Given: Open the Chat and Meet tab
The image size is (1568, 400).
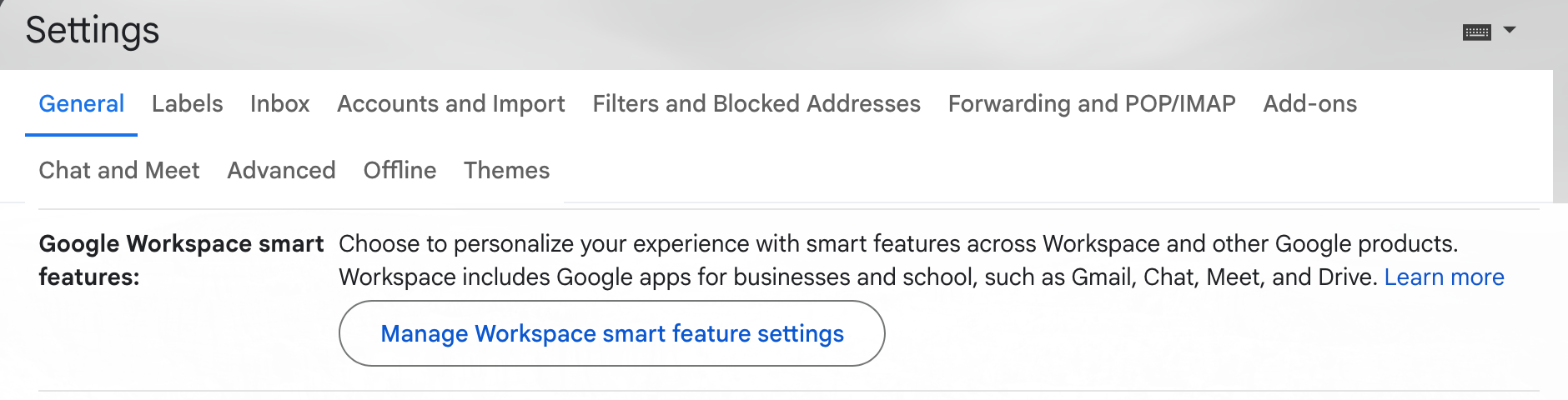Looking at the screenshot, I should 119,170.
